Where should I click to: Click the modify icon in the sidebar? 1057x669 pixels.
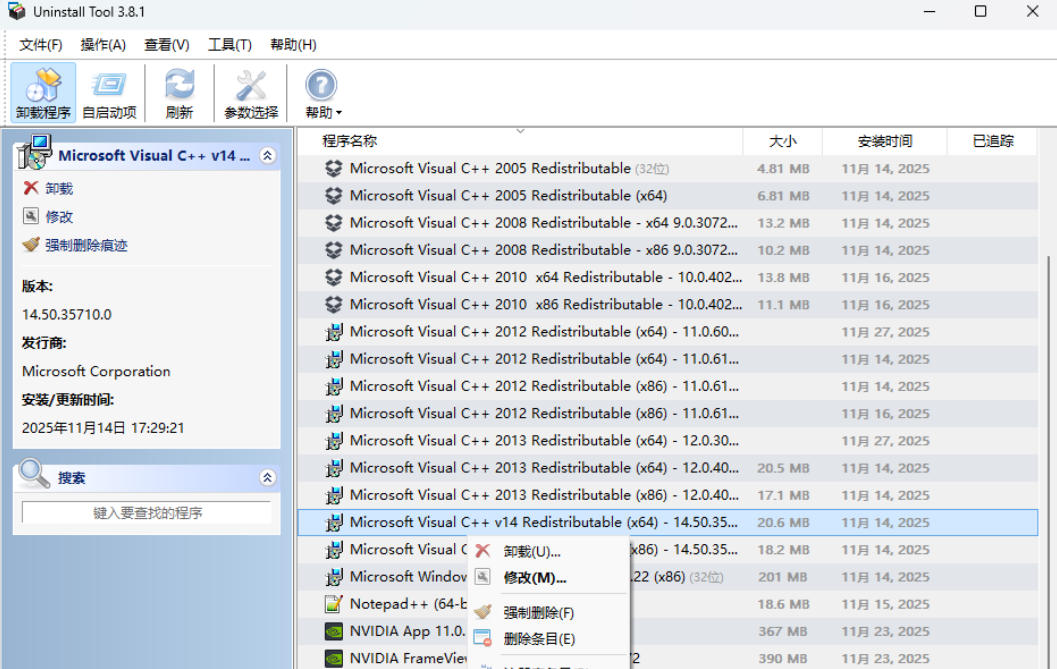click(x=30, y=216)
